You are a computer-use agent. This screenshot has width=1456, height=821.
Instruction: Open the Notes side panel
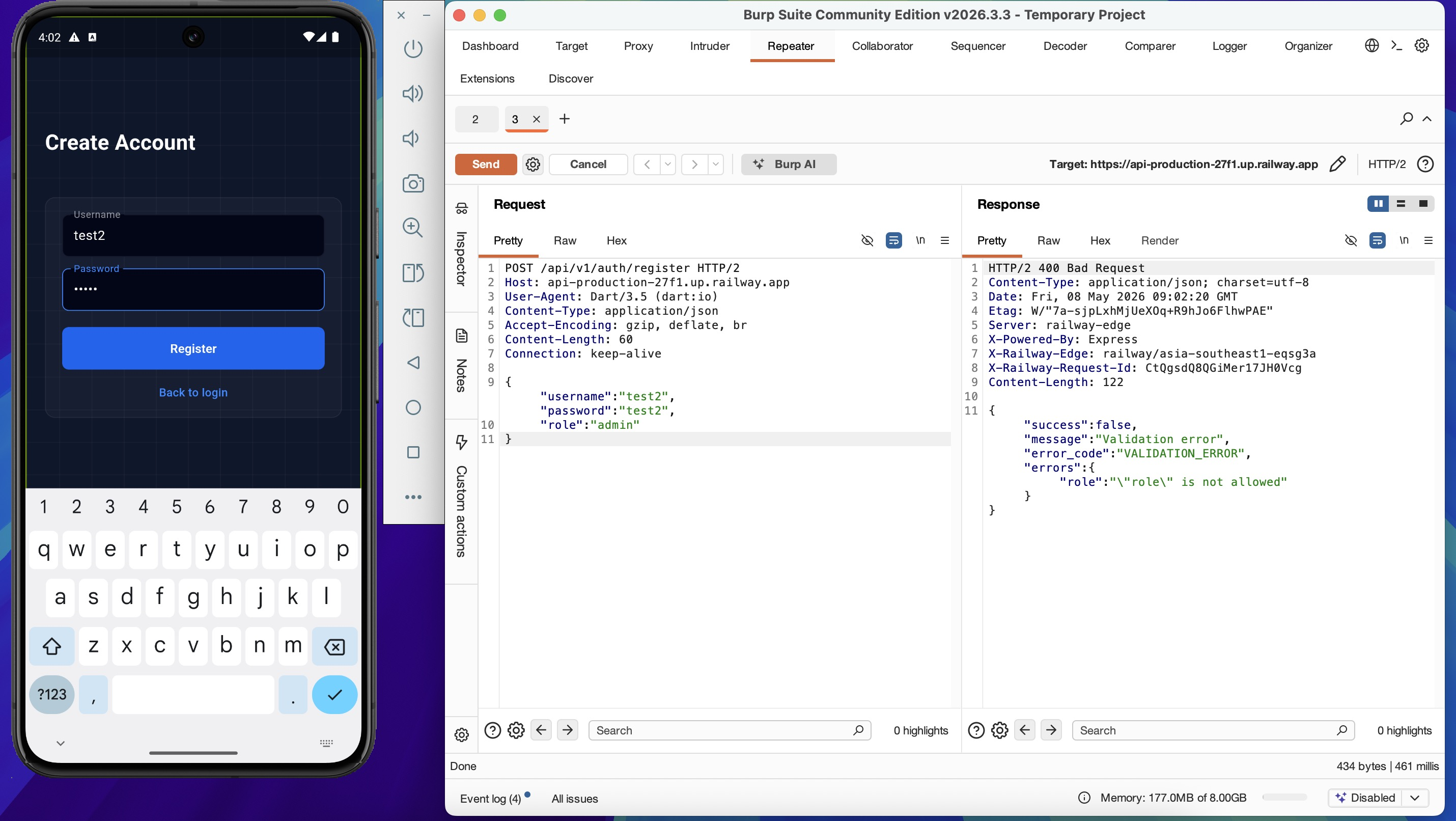point(461,360)
